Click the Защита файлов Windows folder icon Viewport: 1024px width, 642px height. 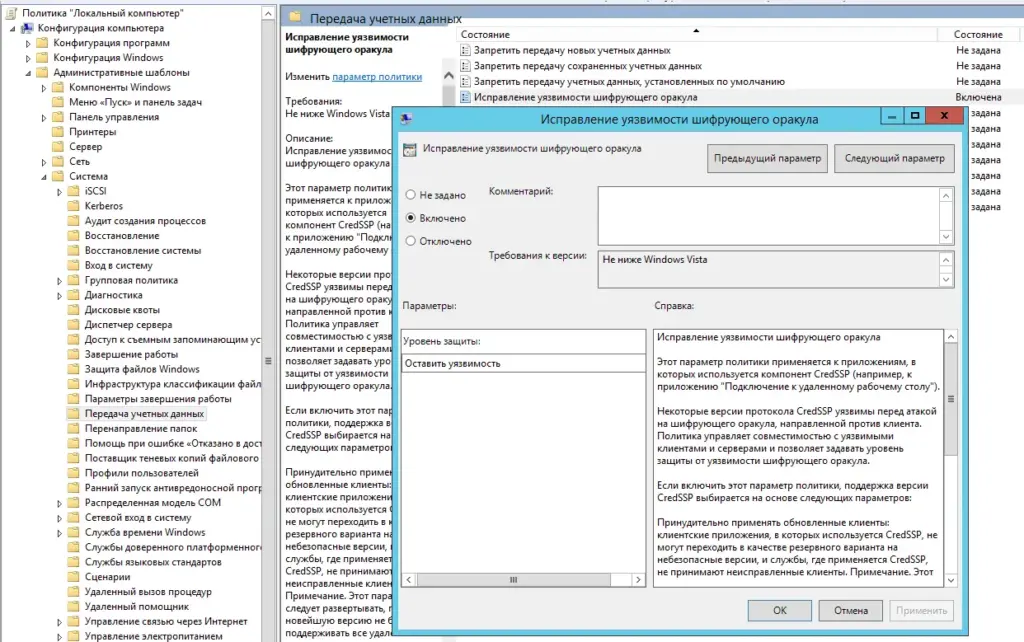pos(74,369)
